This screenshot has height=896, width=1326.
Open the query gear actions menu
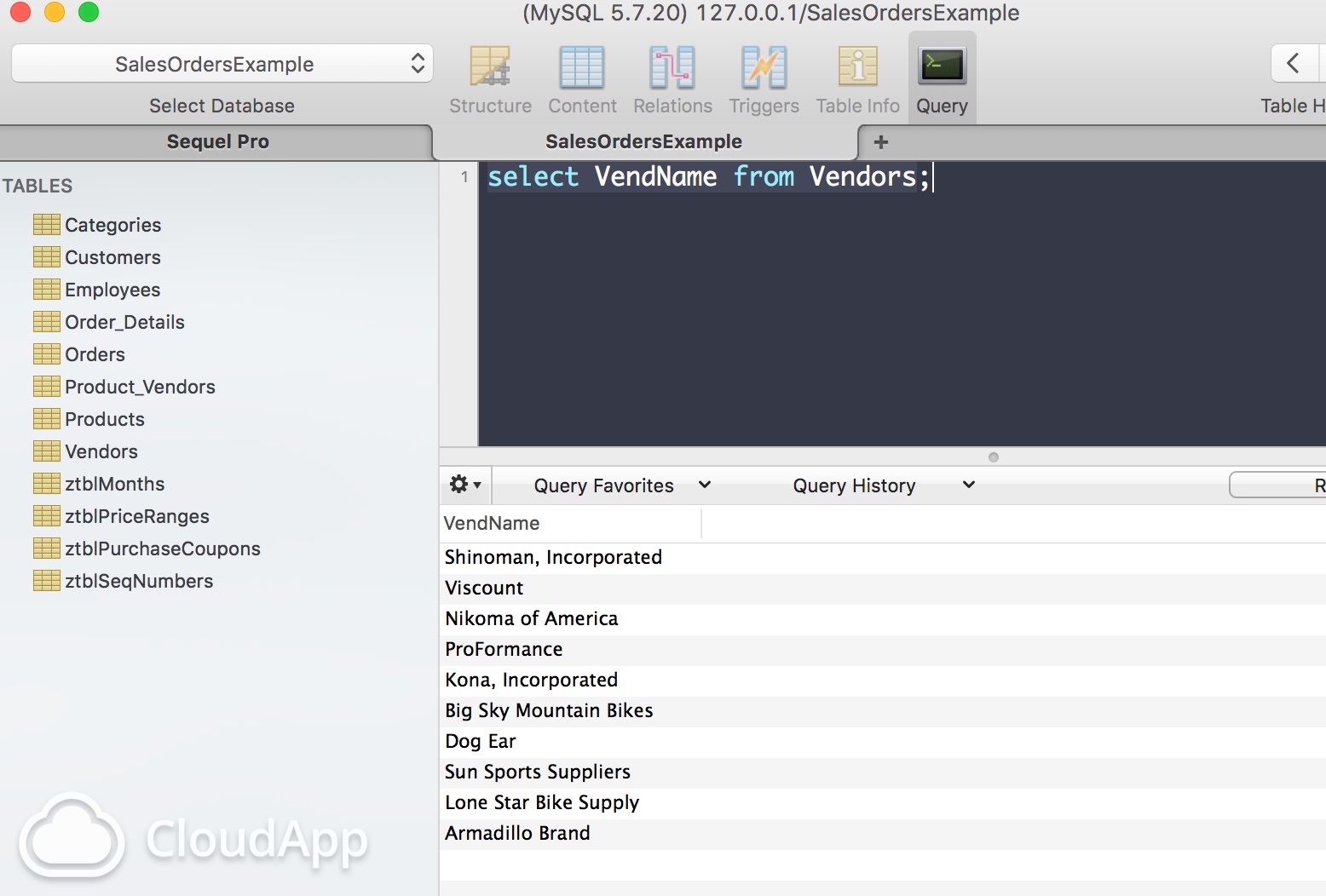tap(465, 485)
